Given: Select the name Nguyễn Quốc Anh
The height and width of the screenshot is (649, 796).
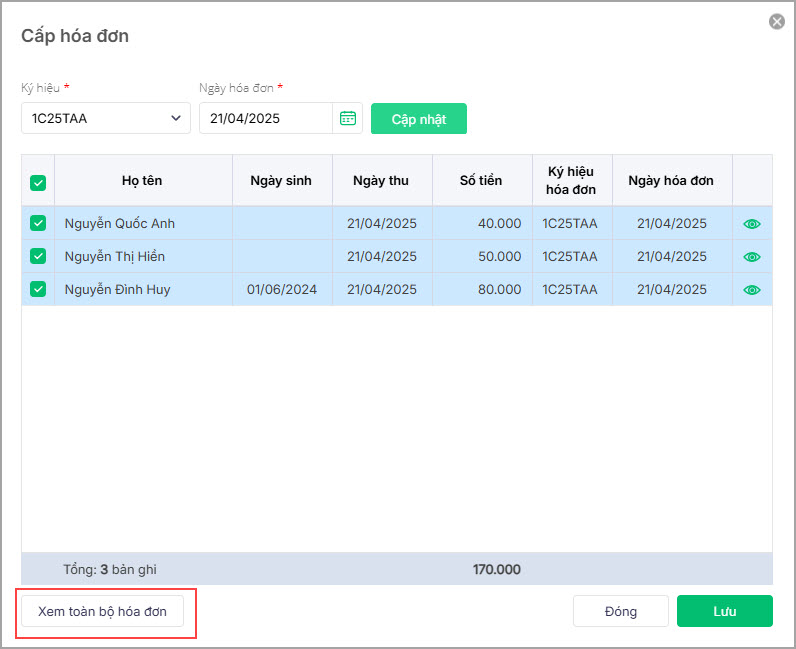Looking at the screenshot, I should pos(120,223).
